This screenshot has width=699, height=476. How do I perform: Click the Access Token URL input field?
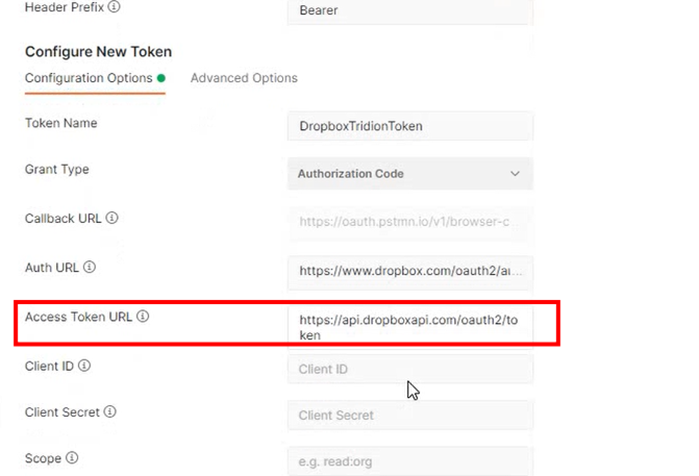(410, 328)
